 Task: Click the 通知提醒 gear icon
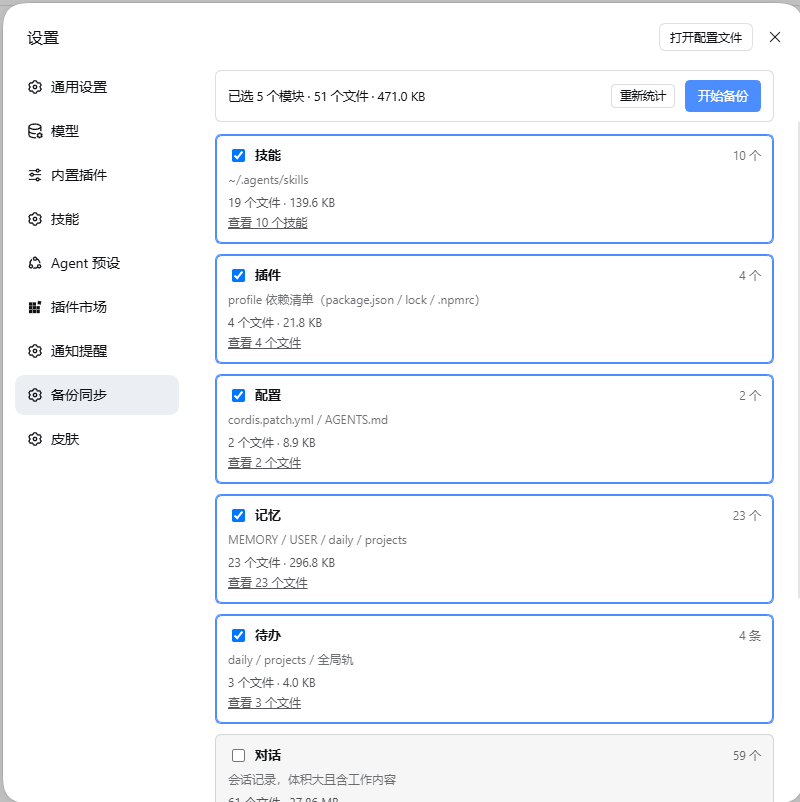coord(35,351)
